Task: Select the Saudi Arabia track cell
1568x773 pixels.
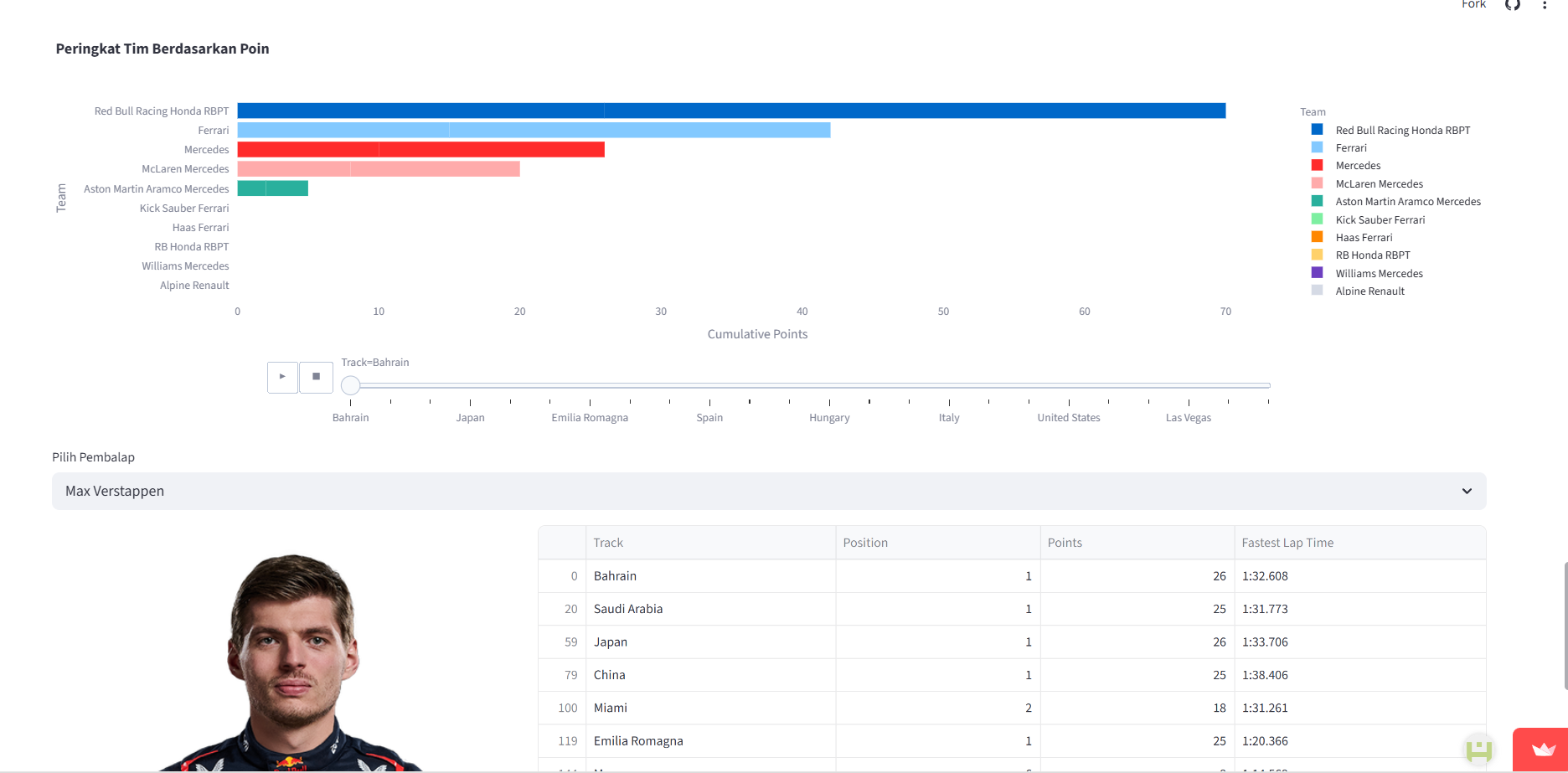Action: (x=710, y=609)
